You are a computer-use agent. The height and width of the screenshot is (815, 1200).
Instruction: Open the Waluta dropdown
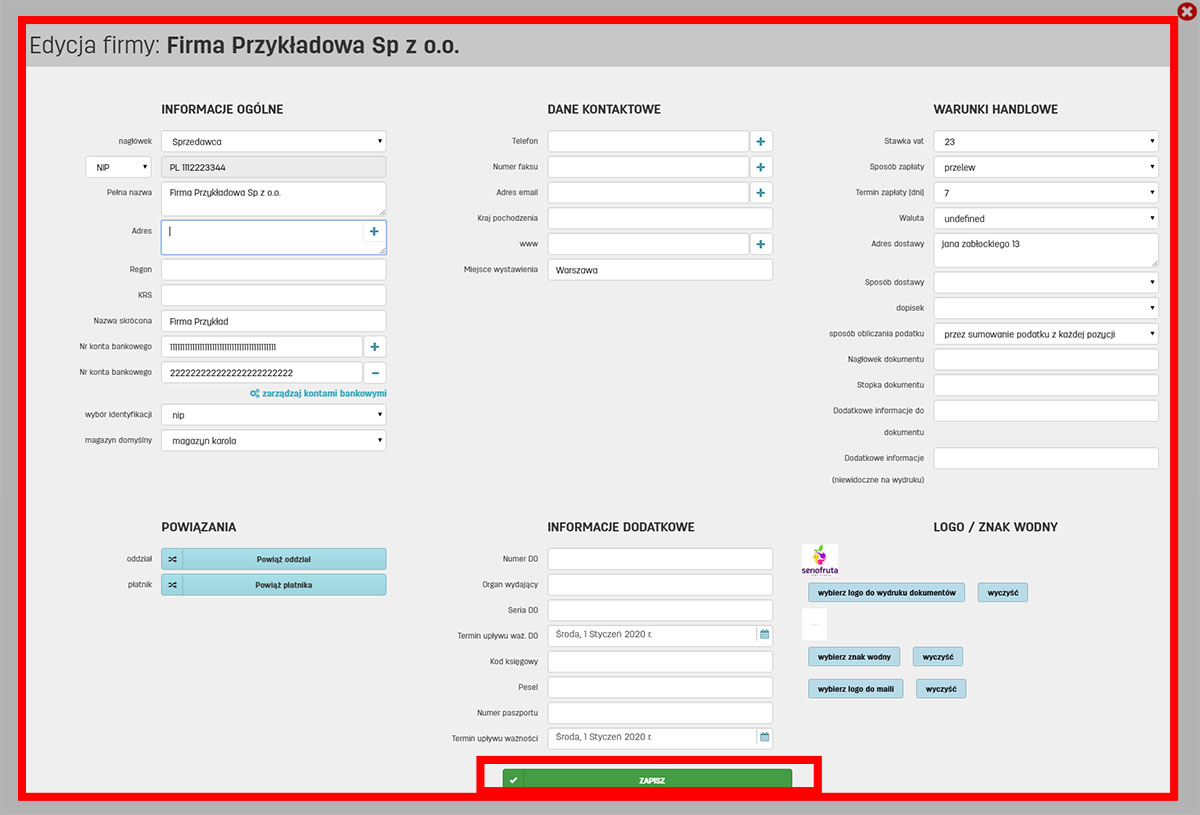[x=1045, y=218]
